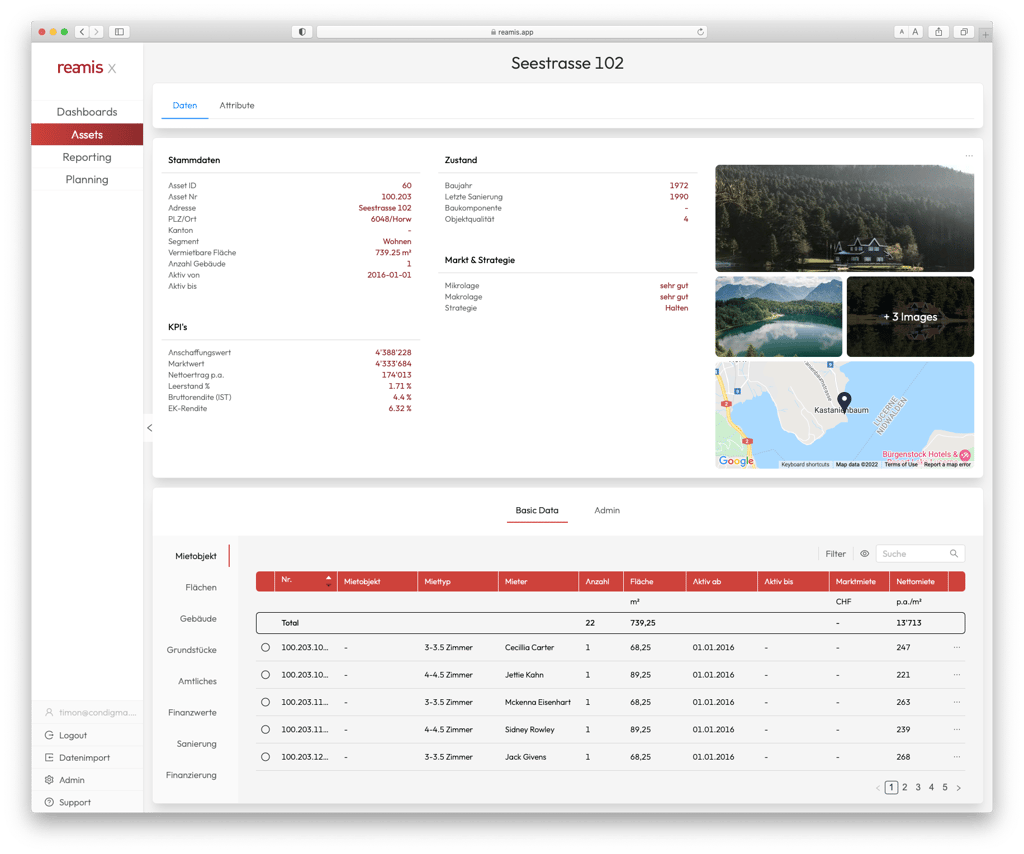Select the Amtliches section
Viewport: 1024px width, 854px height.
(x=197, y=681)
